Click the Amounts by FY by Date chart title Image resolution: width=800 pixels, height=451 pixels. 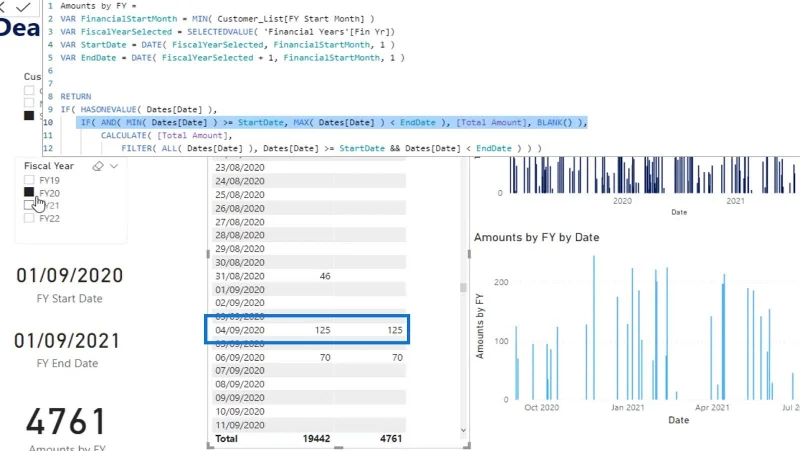pos(536,237)
